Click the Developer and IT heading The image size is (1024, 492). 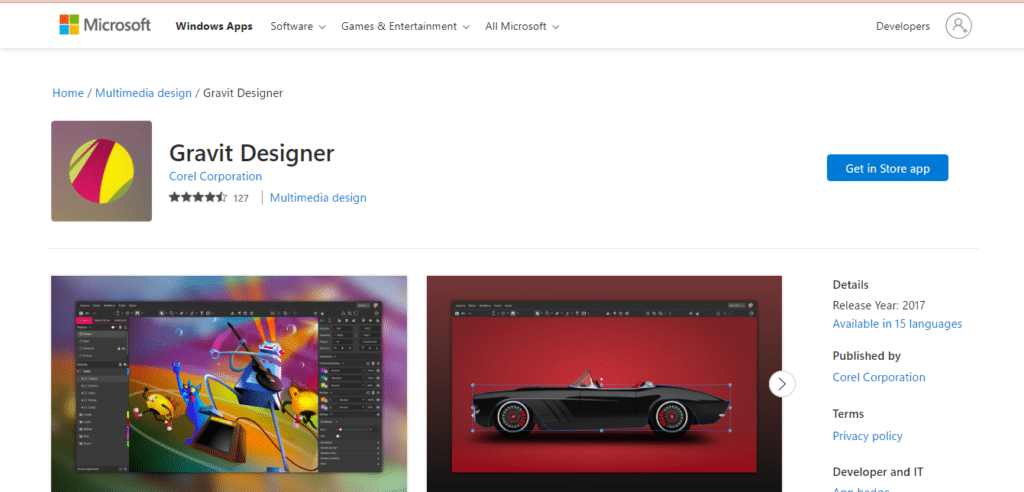[x=878, y=472]
